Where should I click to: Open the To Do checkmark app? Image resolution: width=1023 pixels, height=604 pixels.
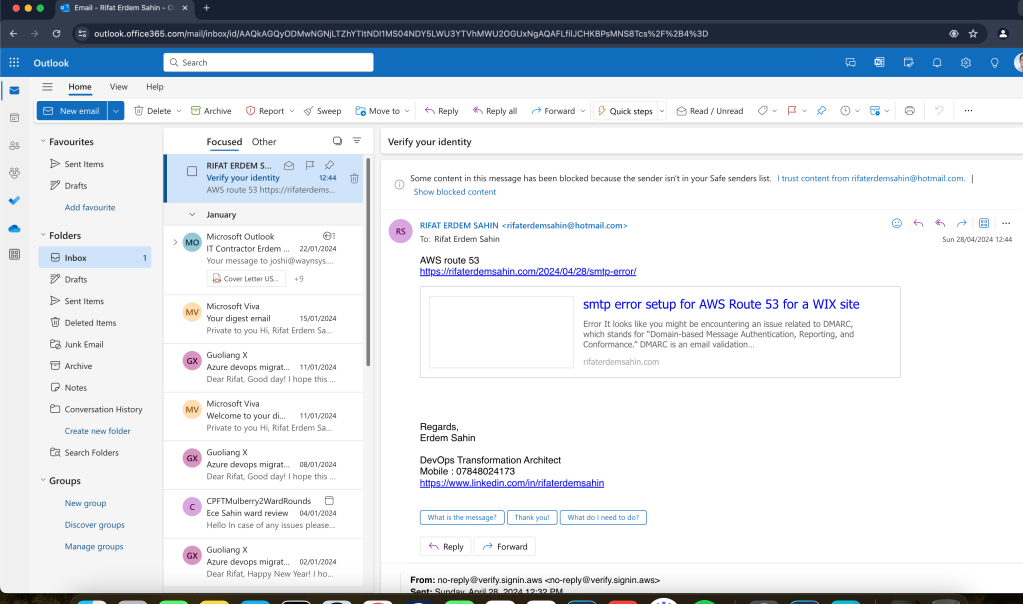[14, 200]
